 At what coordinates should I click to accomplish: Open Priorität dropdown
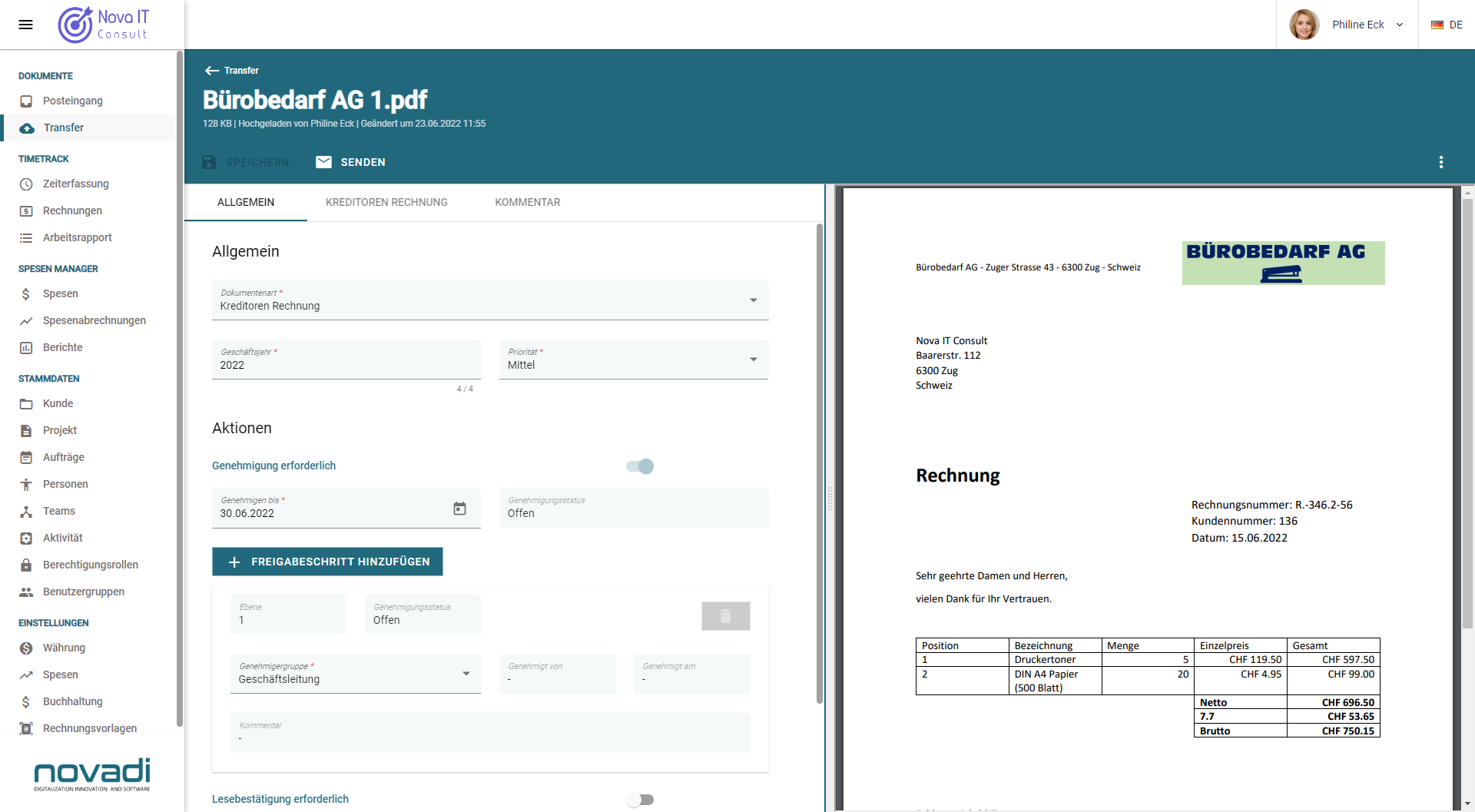point(634,360)
